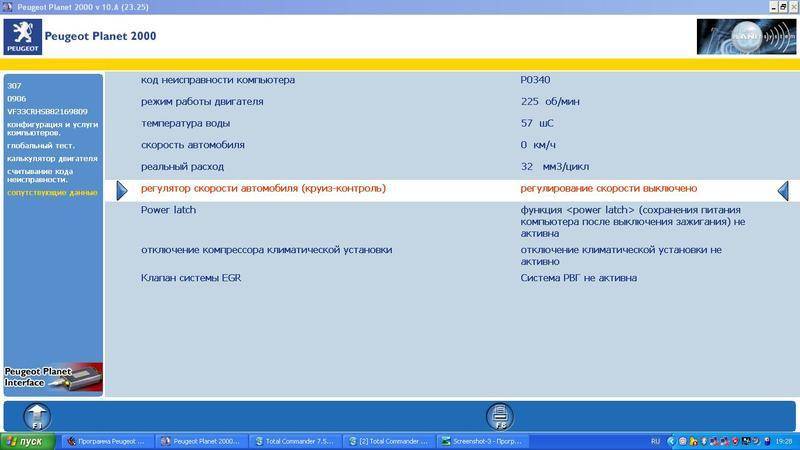
Task: Select 'глобальный тест' in left sidebar
Action: point(40,146)
